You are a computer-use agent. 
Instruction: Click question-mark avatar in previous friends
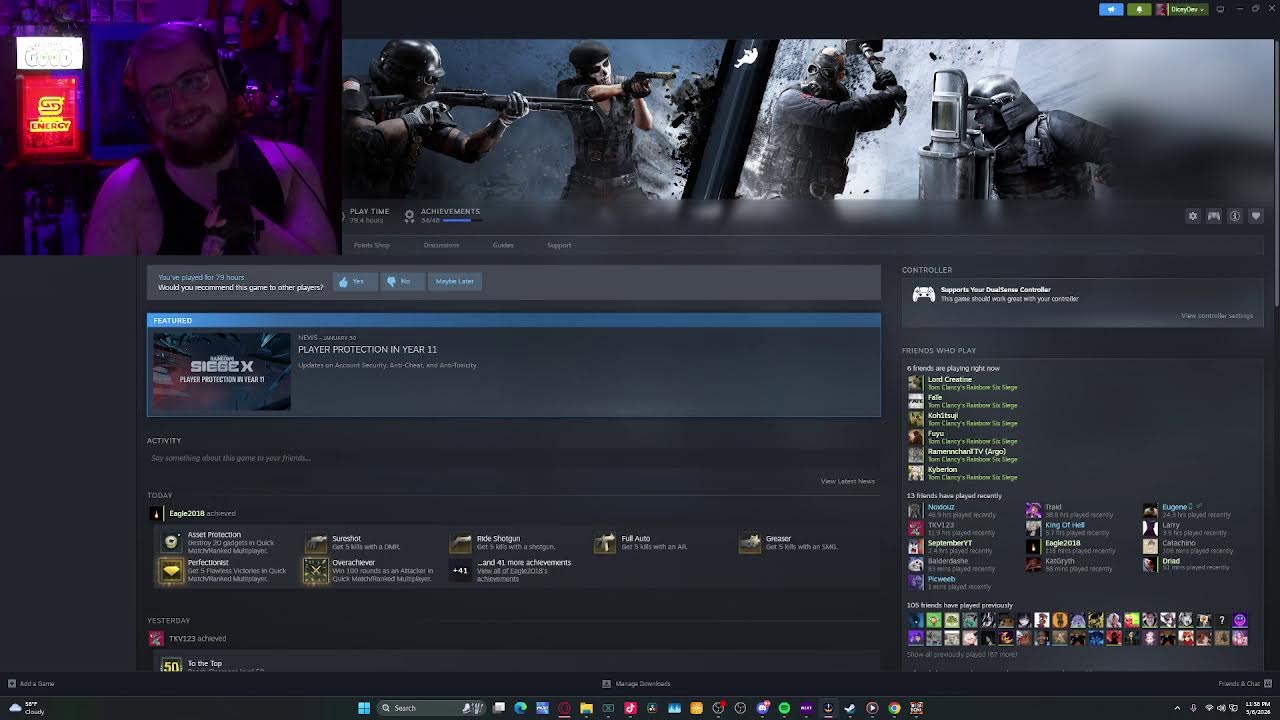1222,620
